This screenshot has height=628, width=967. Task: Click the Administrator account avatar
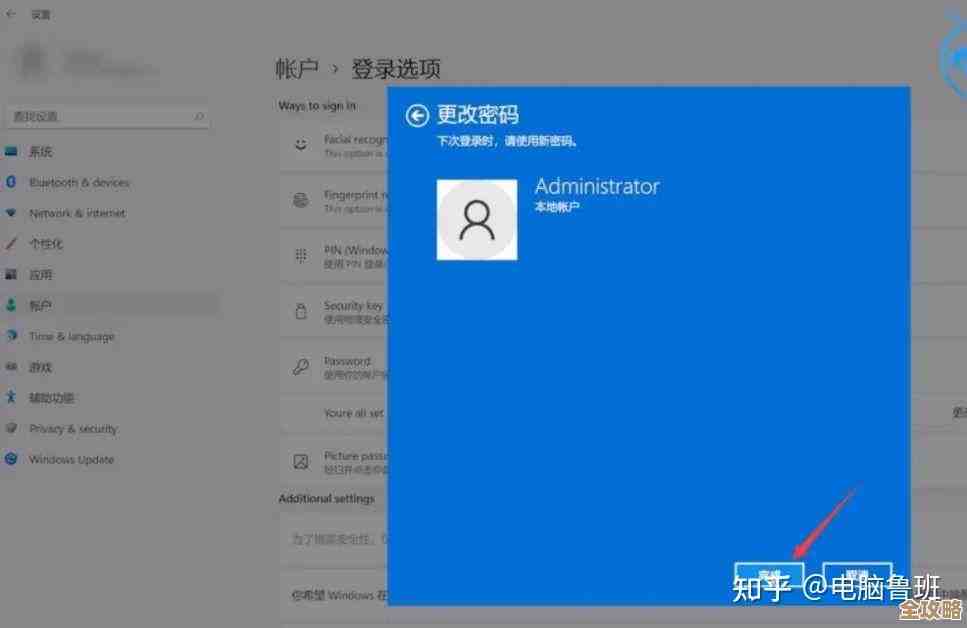tap(477, 219)
